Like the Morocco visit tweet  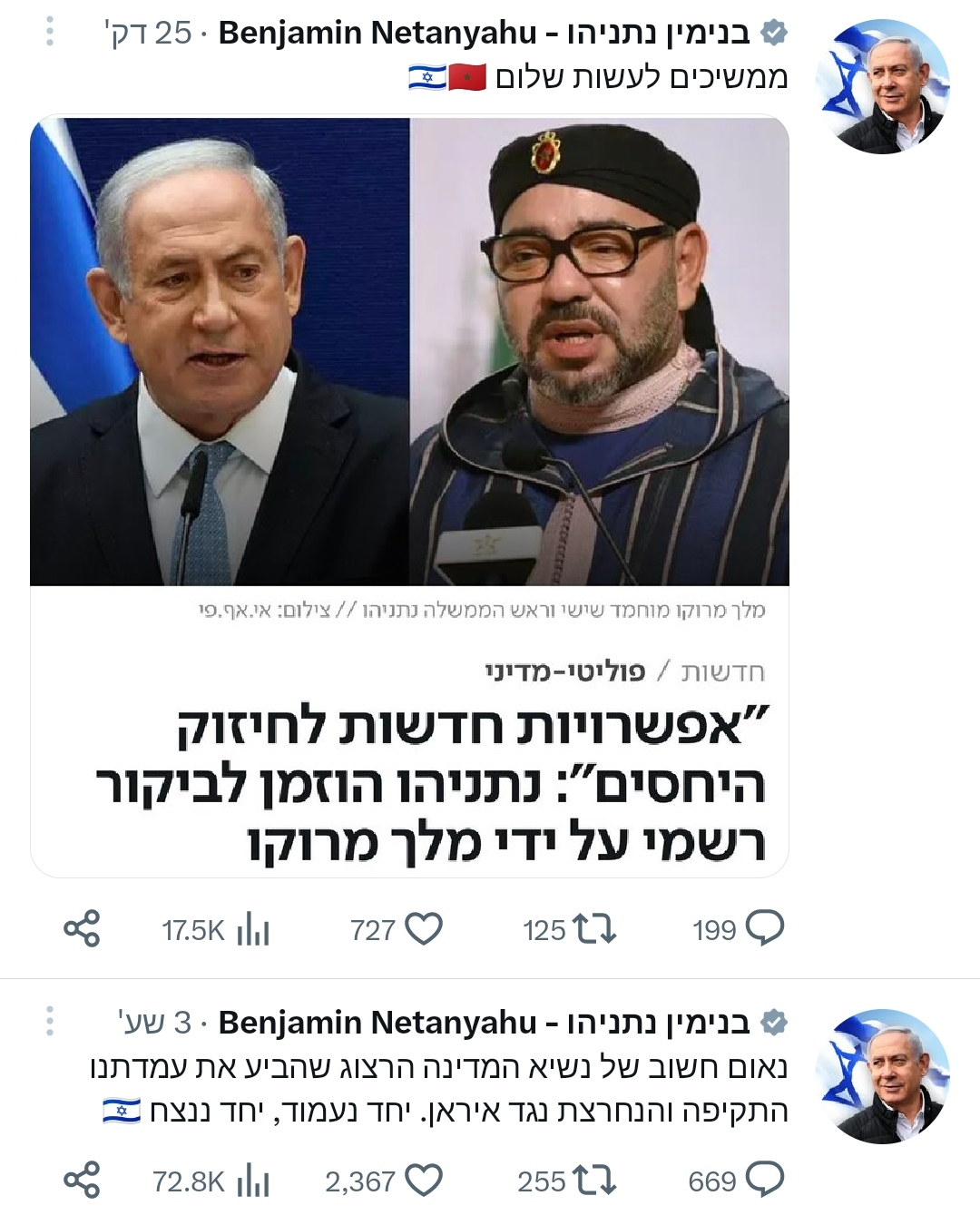coord(423,930)
